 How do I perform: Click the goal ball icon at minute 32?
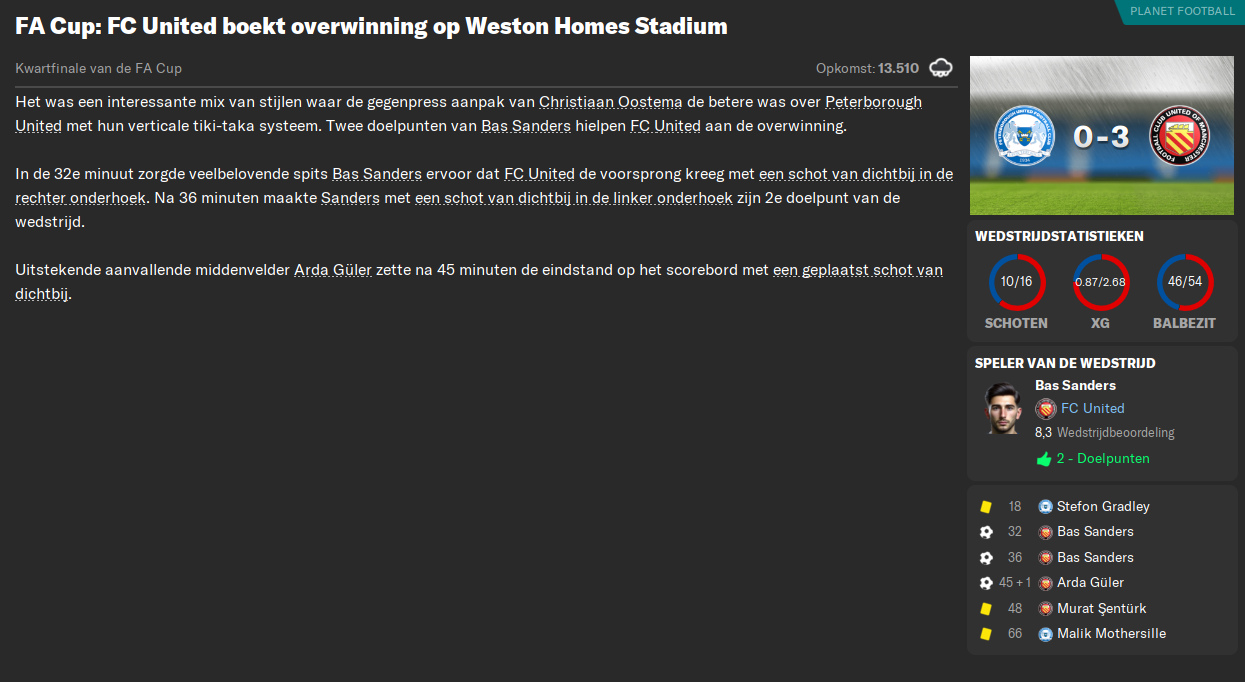(x=986, y=532)
